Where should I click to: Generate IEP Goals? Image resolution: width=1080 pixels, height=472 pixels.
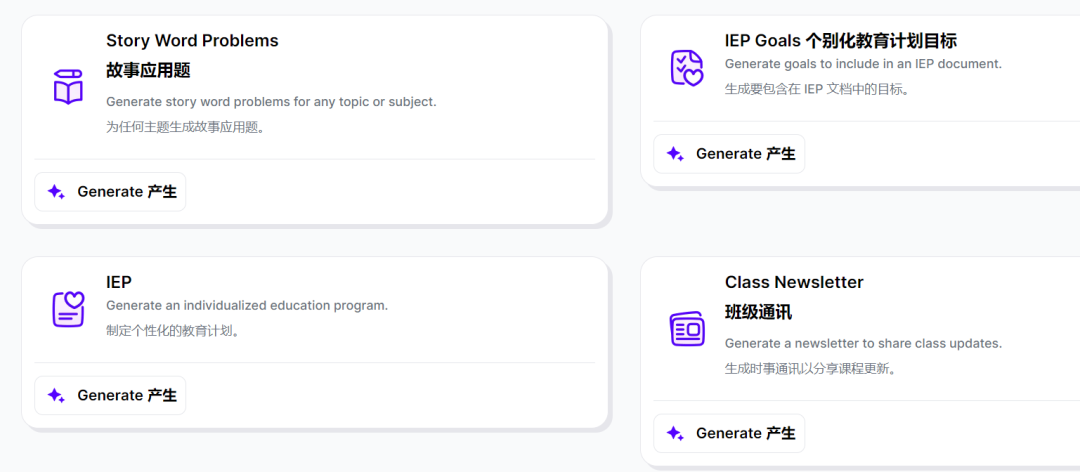coord(729,154)
